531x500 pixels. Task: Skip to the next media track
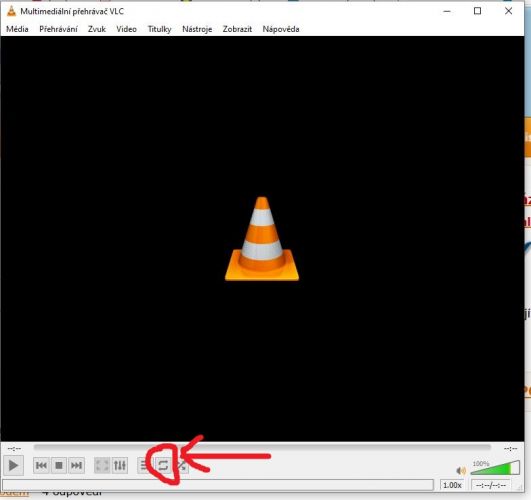(x=77, y=466)
